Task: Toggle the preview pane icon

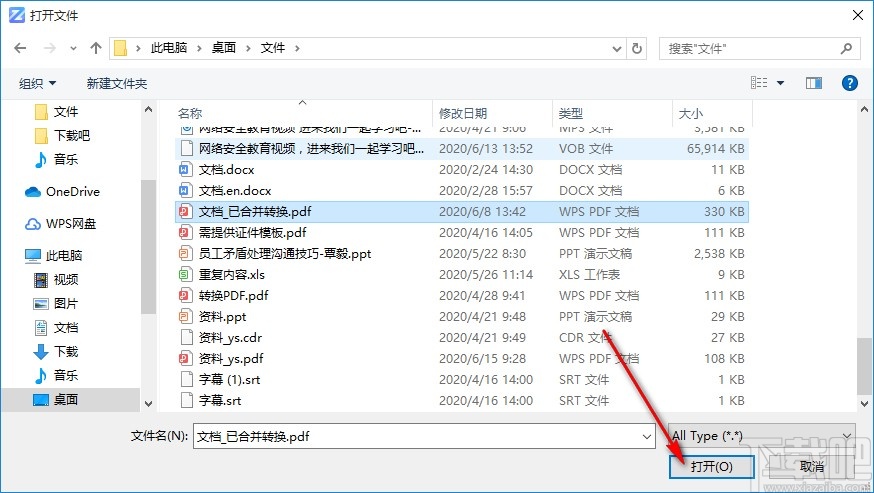Action: [814, 83]
